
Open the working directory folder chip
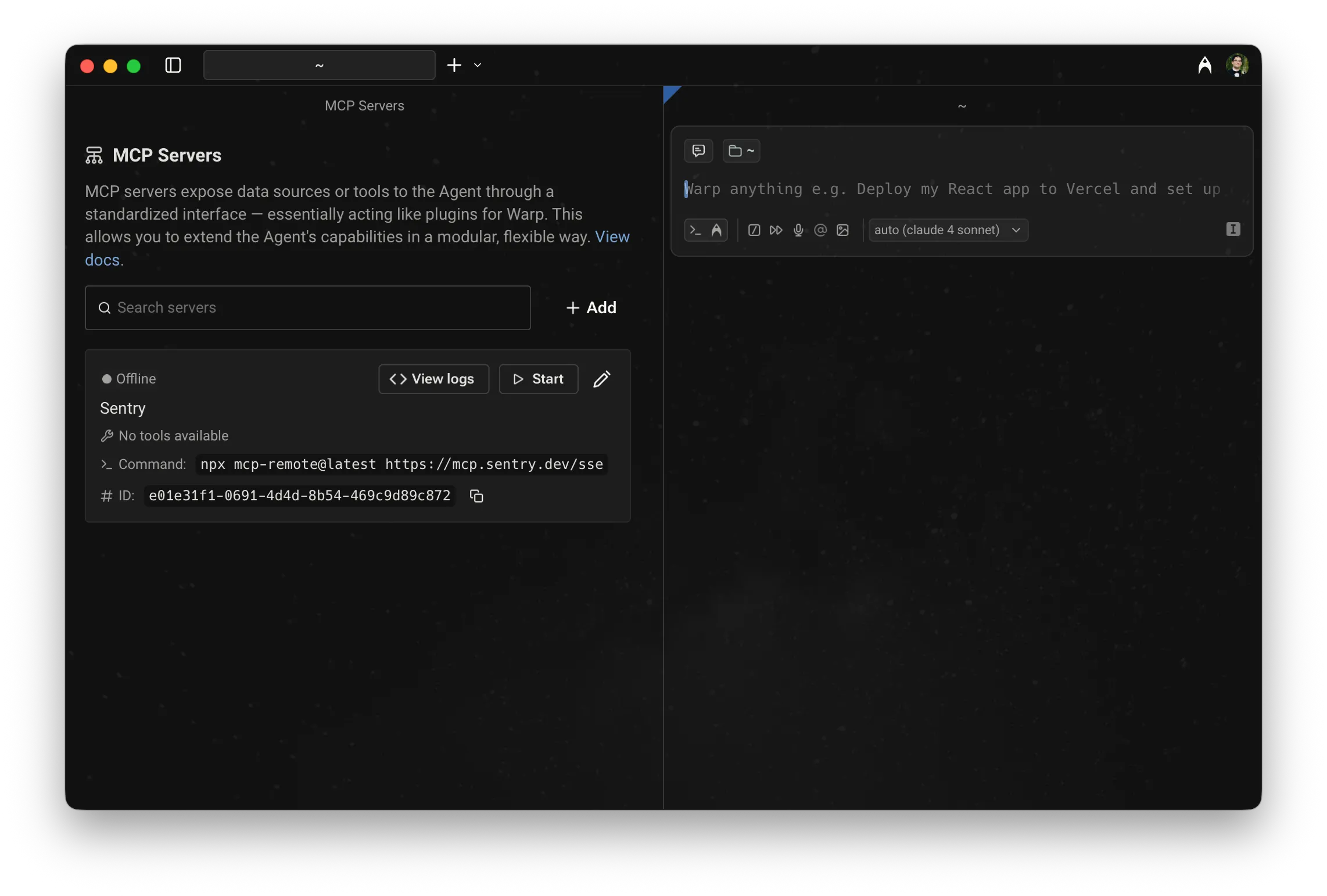point(741,151)
